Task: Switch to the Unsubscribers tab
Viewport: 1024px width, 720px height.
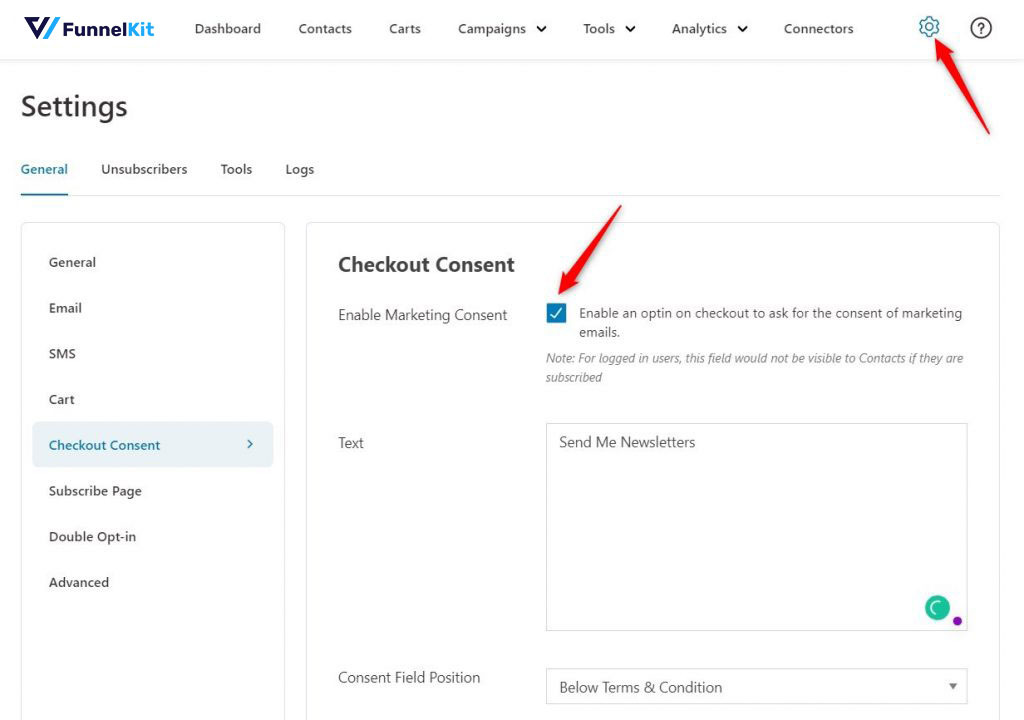Action: [x=144, y=169]
